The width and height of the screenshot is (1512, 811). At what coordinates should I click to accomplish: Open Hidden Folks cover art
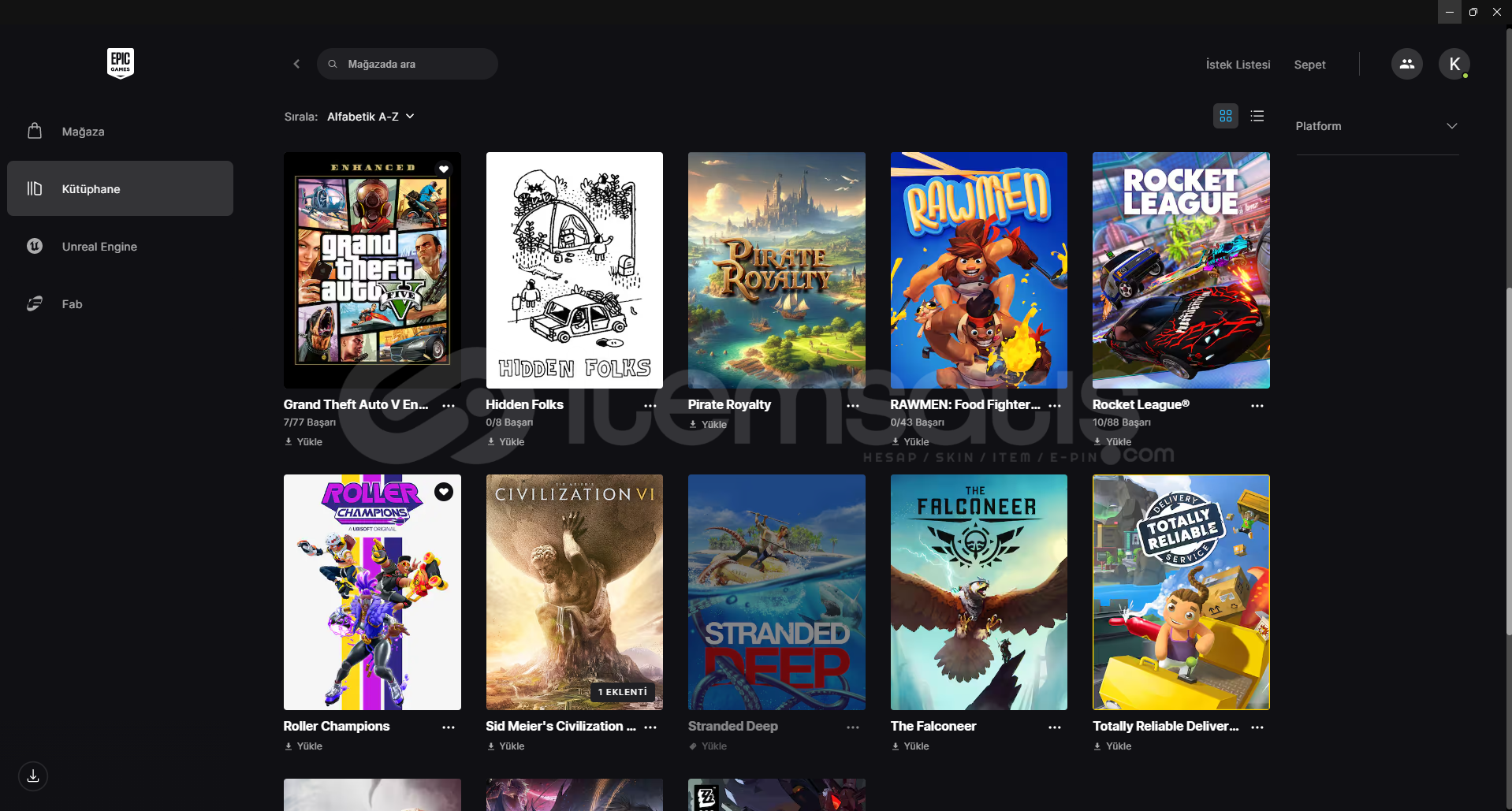575,270
